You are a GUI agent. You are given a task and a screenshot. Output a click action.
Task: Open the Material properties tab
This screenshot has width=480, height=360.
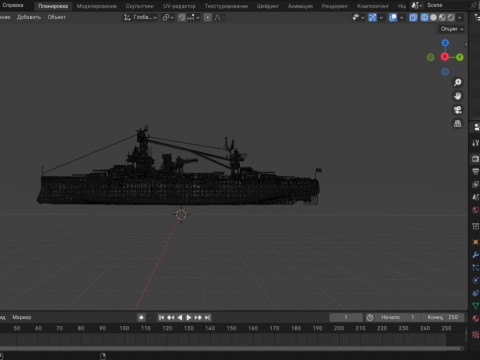click(x=476, y=319)
